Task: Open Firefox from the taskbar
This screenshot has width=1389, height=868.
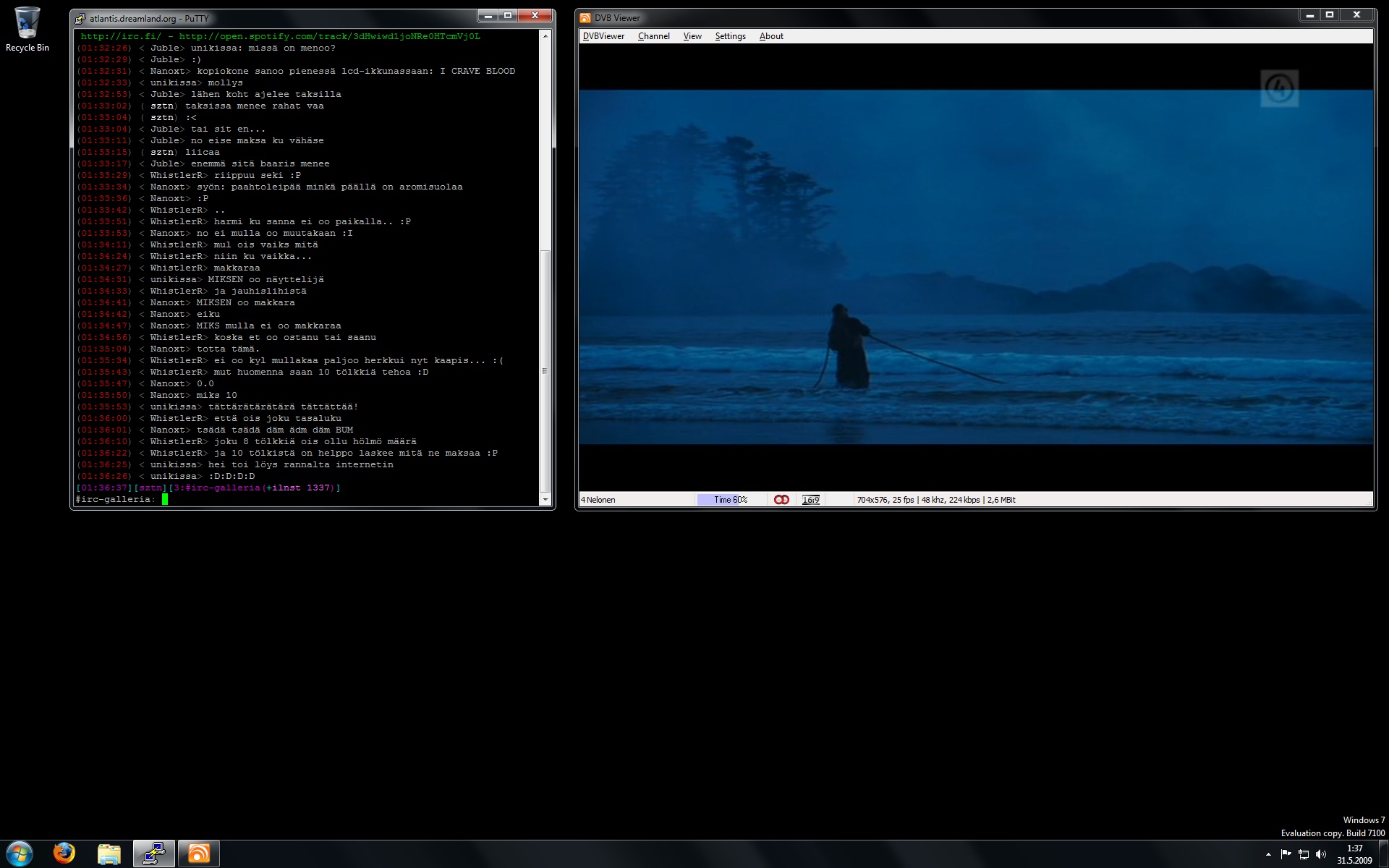Action: (64, 854)
